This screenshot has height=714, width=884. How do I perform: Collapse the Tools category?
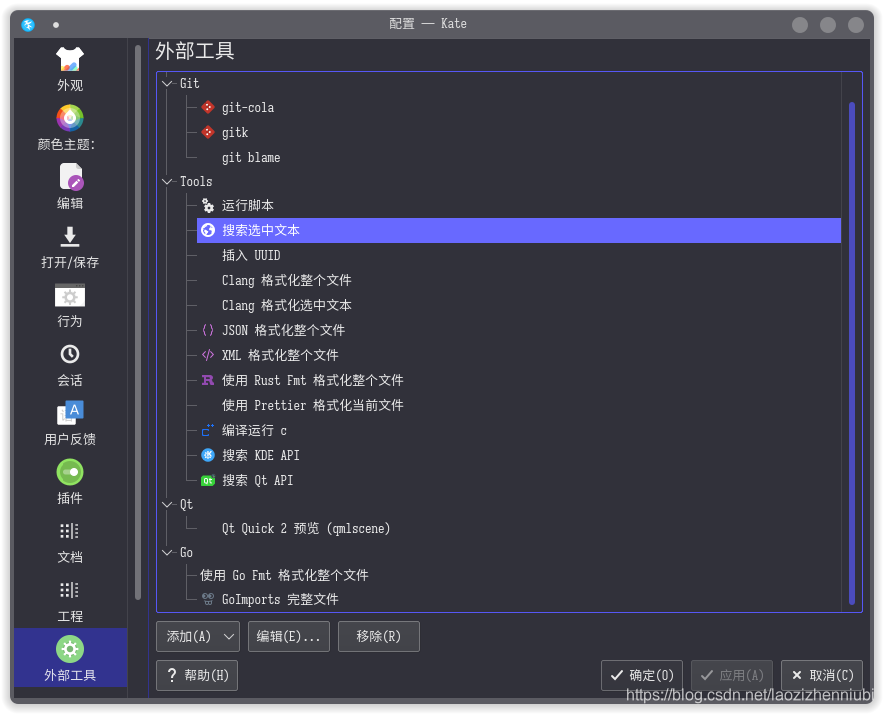tap(167, 182)
